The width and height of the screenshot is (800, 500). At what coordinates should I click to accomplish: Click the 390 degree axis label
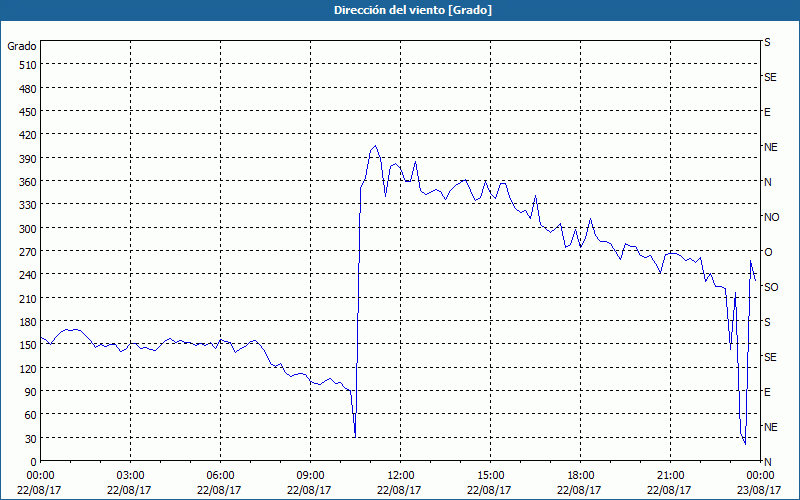pyautogui.click(x=28, y=159)
